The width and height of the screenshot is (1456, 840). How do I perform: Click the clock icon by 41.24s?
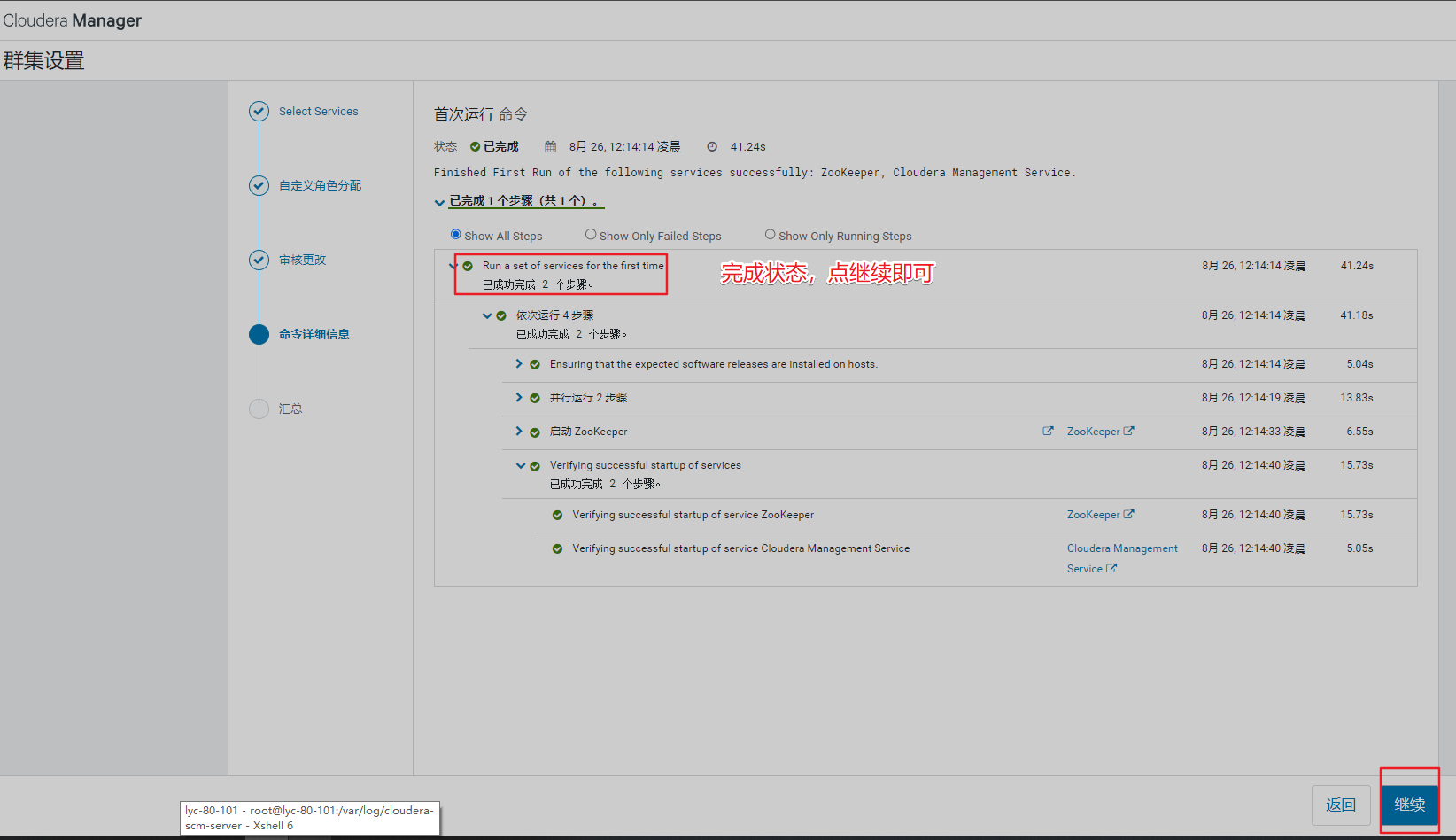(x=712, y=147)
